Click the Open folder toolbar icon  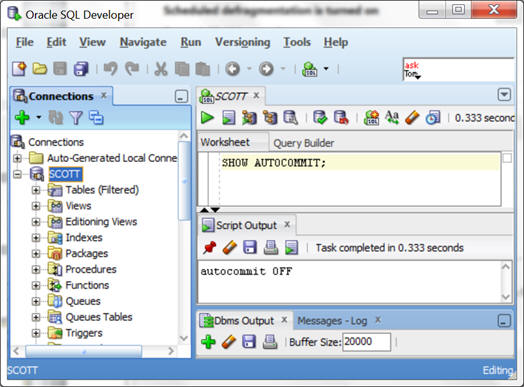40,69
